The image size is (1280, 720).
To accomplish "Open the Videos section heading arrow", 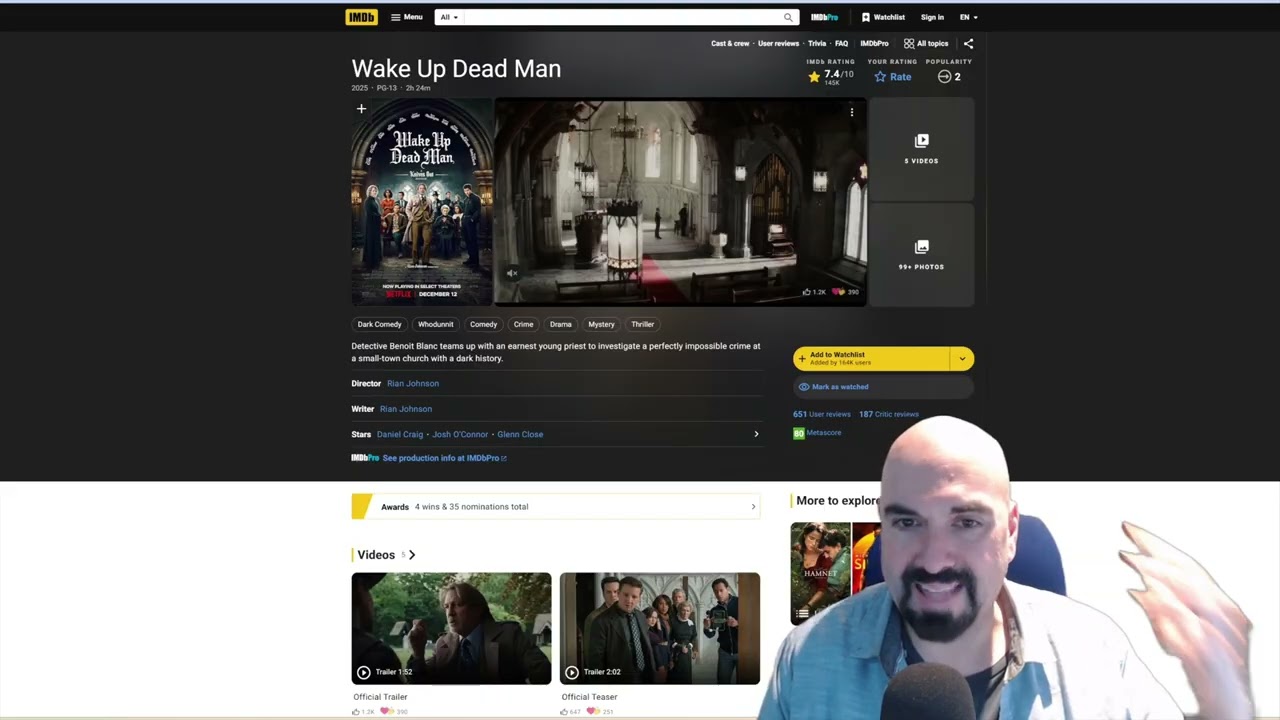I will pos(411,555).
